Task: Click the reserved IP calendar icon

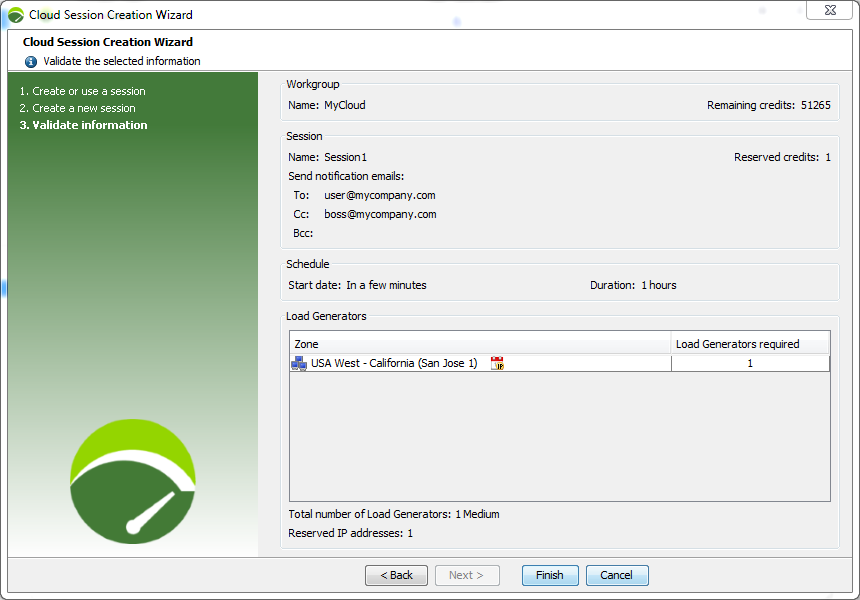Action: tap(497, 363)
